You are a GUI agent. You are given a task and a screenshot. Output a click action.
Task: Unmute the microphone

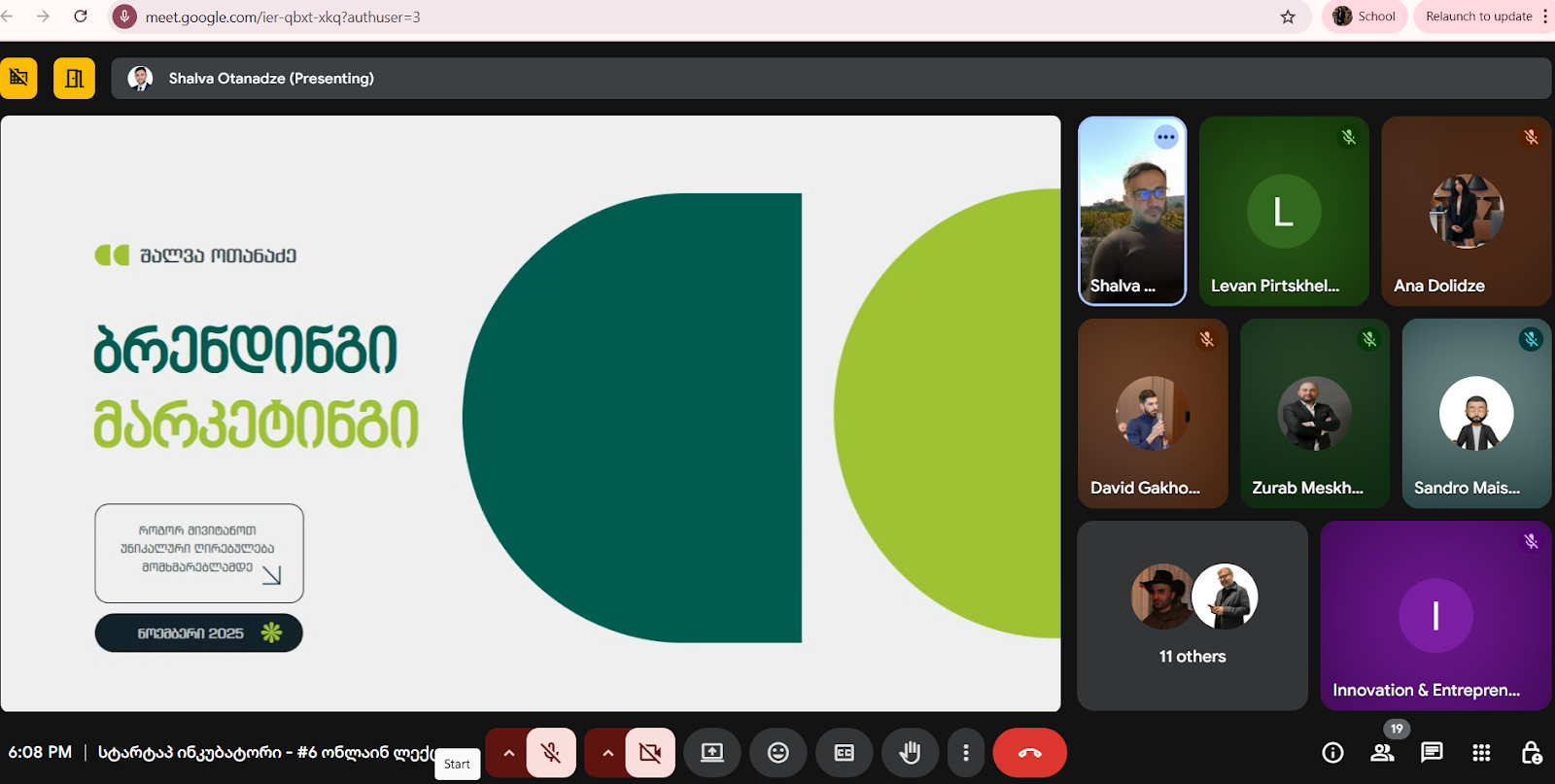(x=551, y=753)
